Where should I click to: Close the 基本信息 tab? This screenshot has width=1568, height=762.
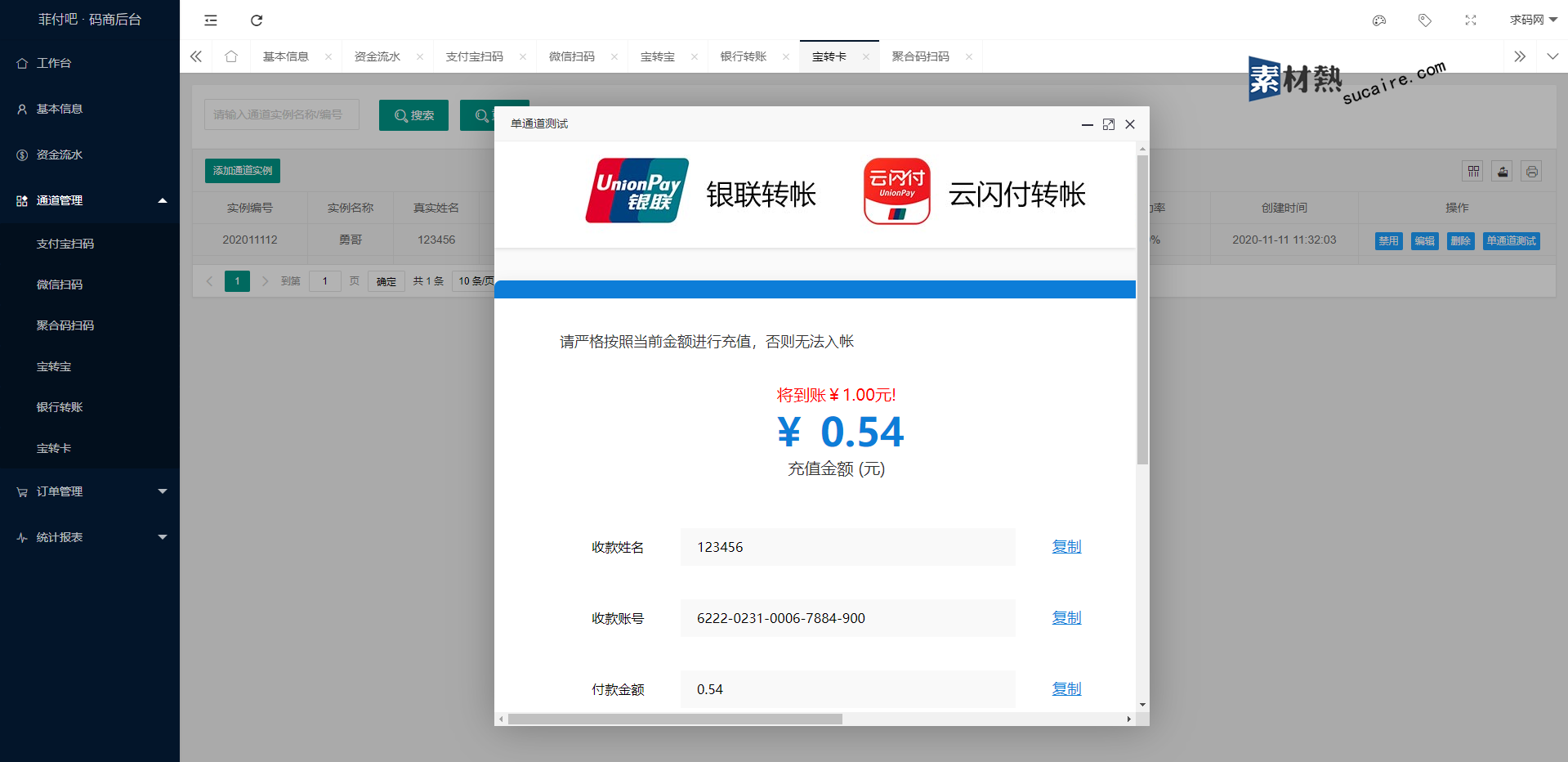[x=328, y=56]
